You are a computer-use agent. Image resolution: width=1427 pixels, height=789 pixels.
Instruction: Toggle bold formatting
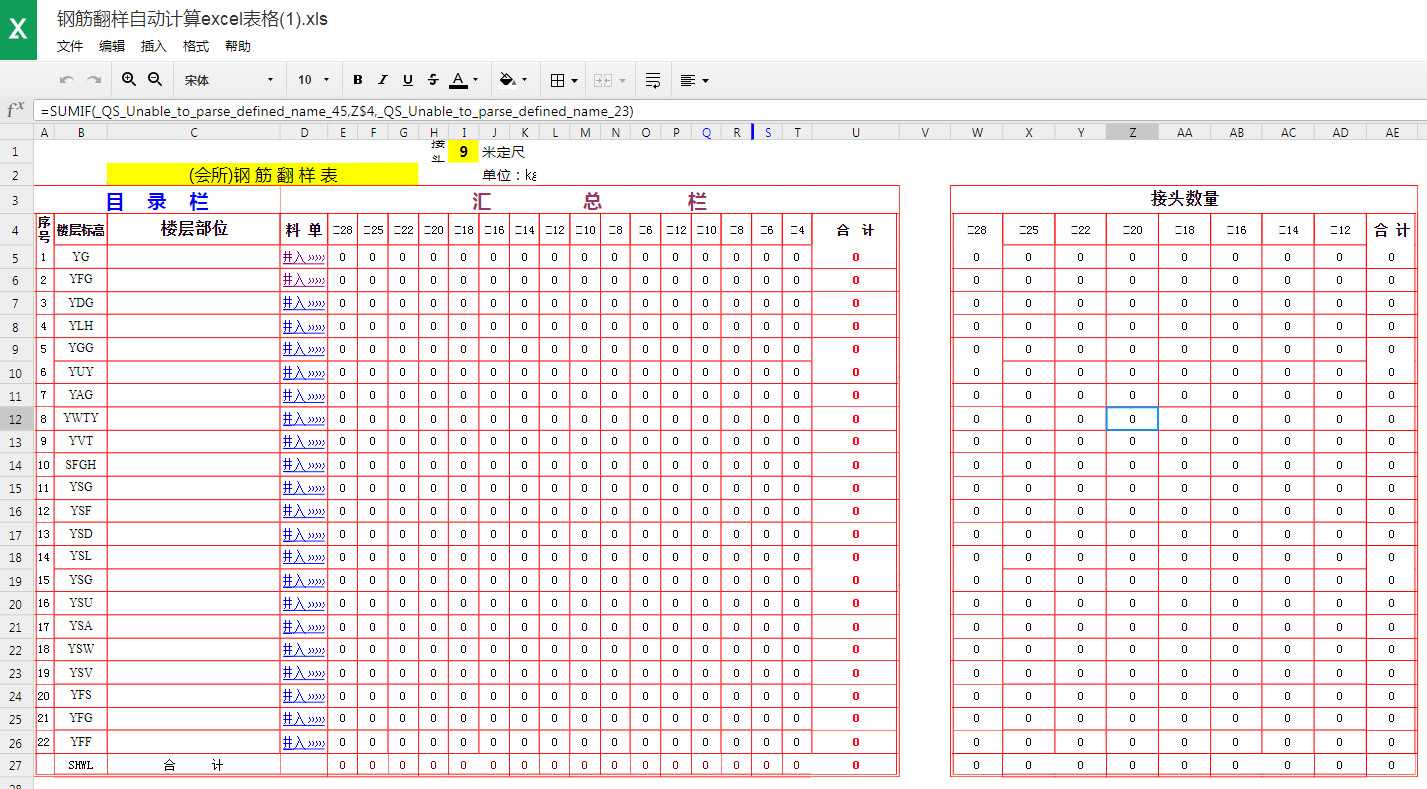(x=358, y=80)
